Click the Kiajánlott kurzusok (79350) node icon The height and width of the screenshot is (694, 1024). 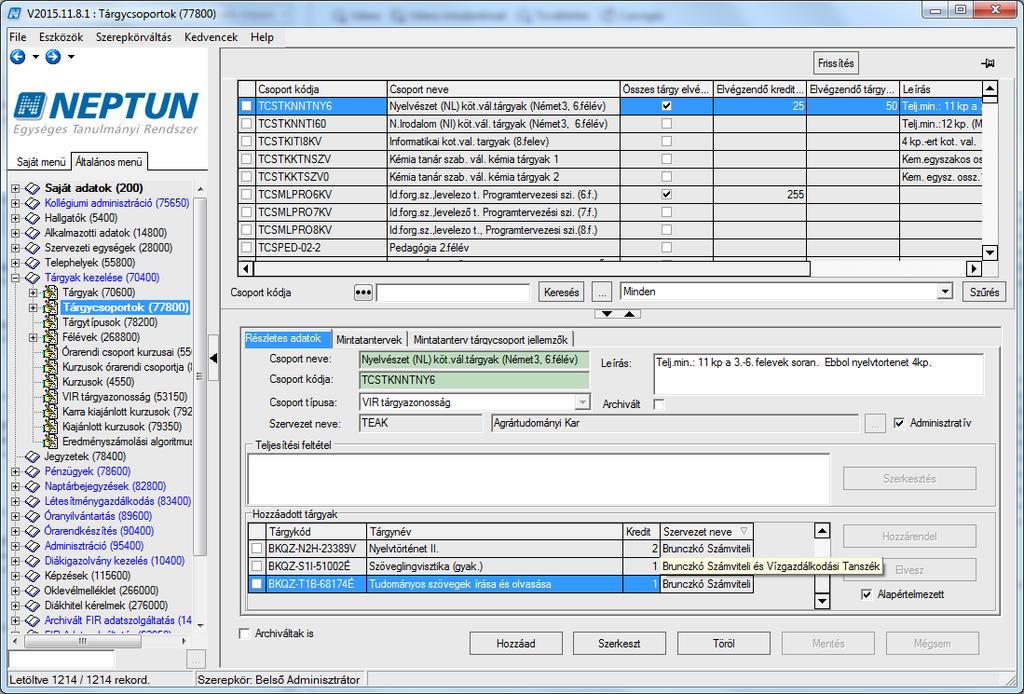point(50,427)
